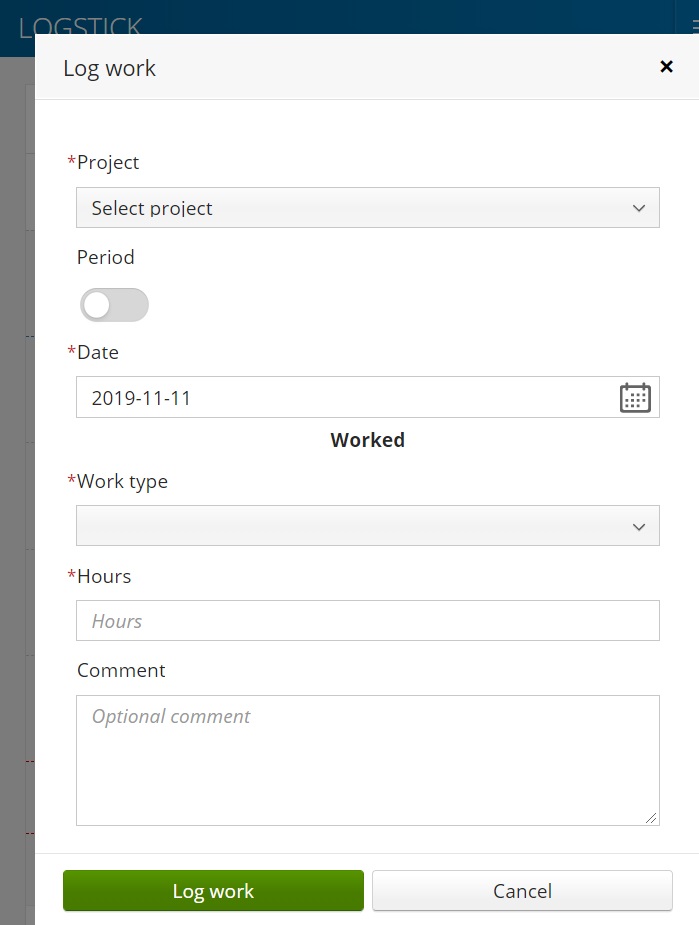Open the hamburger menu in header
The height and width of the screenshot is (925, 699).
click(x=695, y=25)
